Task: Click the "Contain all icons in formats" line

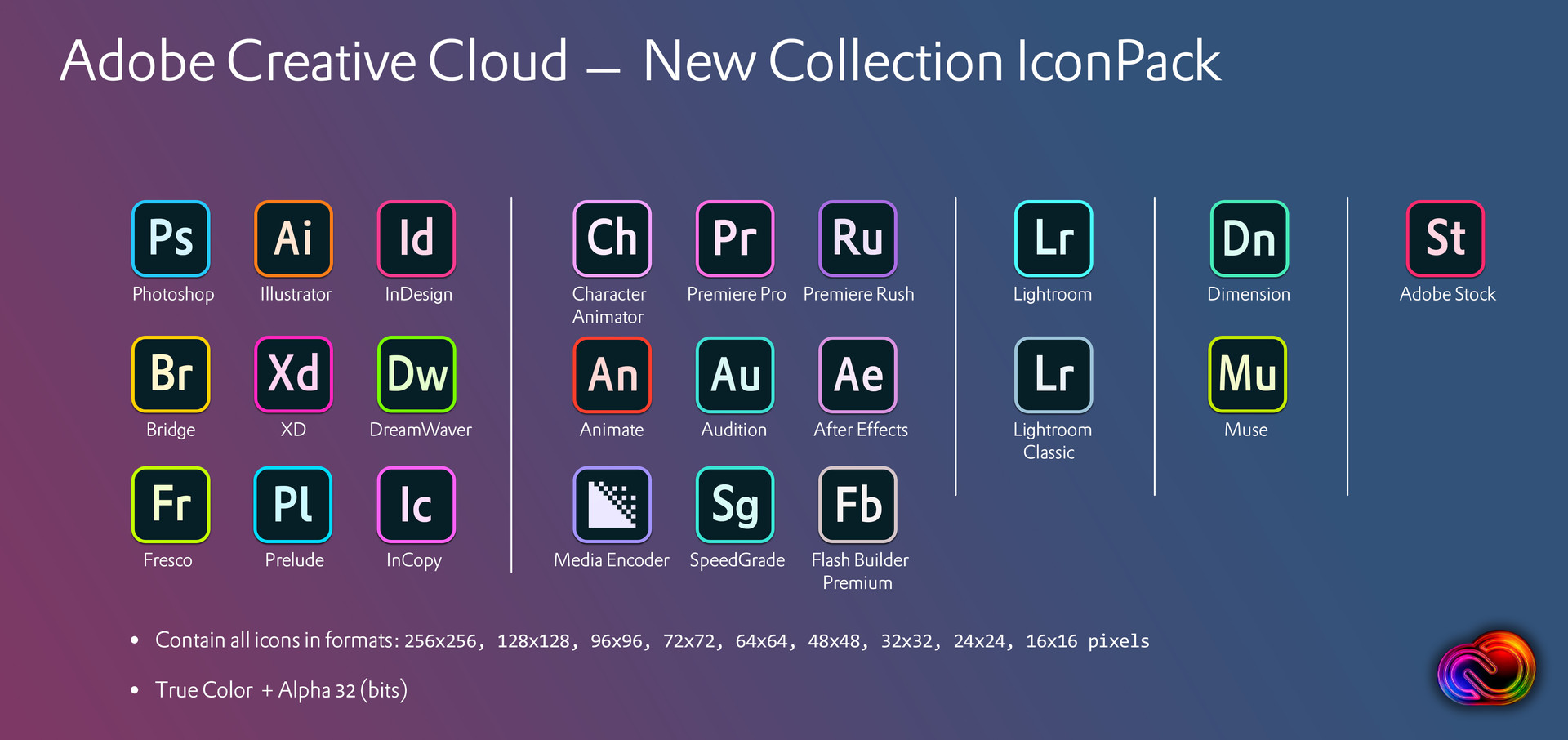Action: click(x=653, y=640)
